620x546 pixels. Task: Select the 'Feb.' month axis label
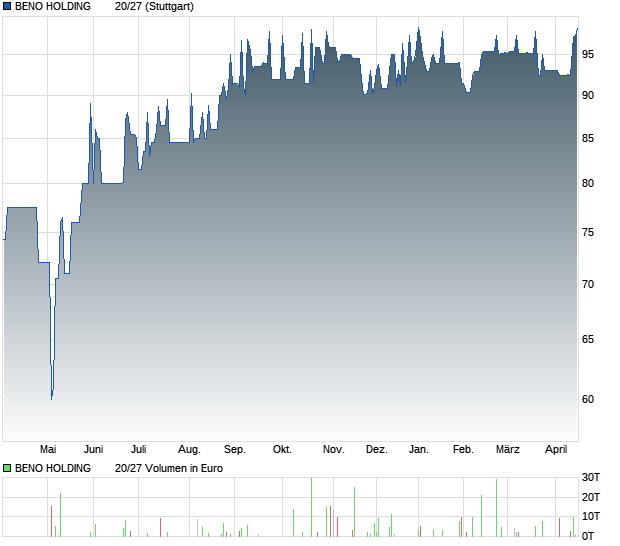point(463,449)
